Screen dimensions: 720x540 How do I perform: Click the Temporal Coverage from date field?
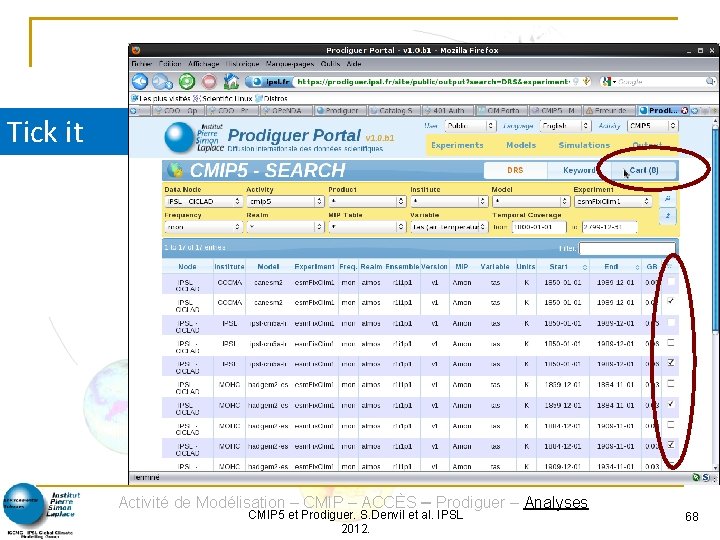pos(539,227)
